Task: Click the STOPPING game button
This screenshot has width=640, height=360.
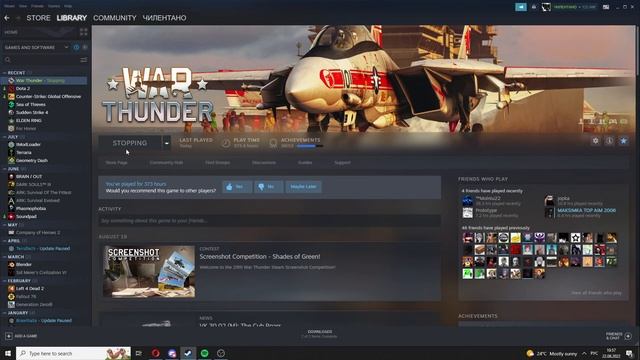Action: pos(130,143)
